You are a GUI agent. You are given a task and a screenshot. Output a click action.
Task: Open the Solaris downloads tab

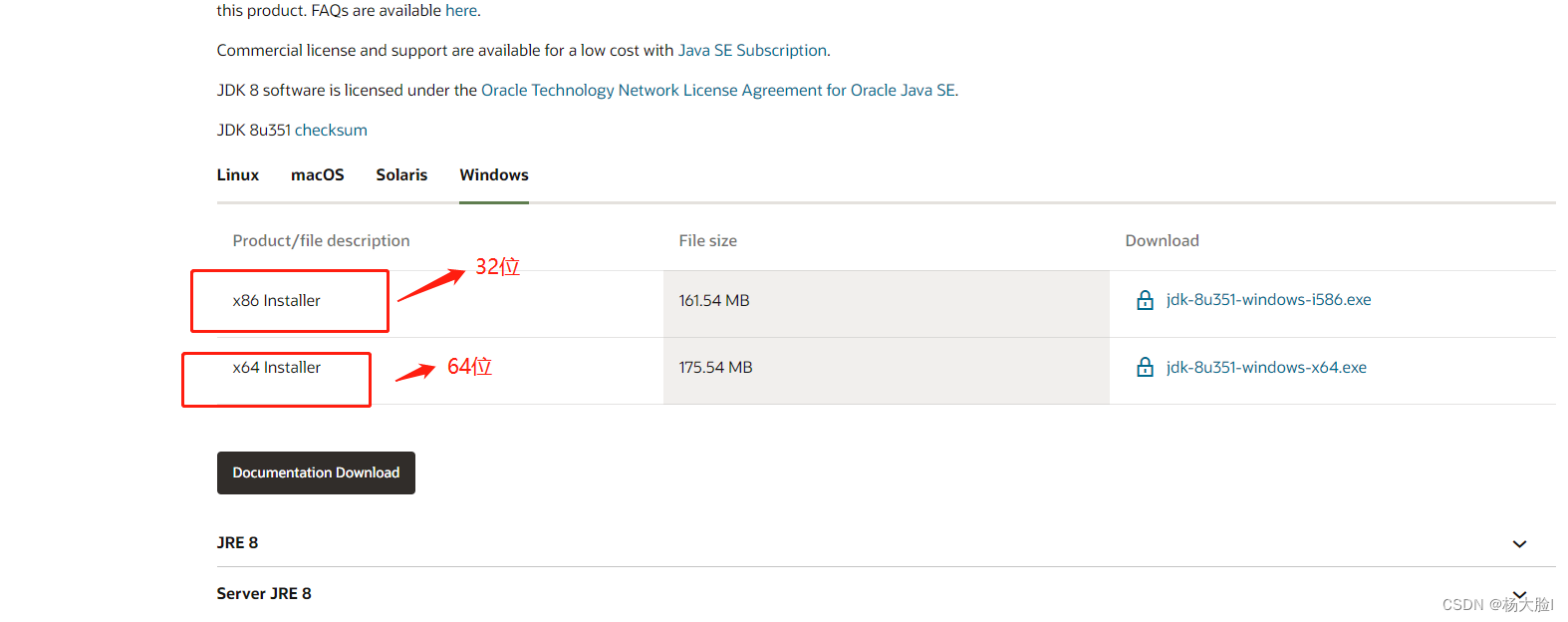(401, 175)
